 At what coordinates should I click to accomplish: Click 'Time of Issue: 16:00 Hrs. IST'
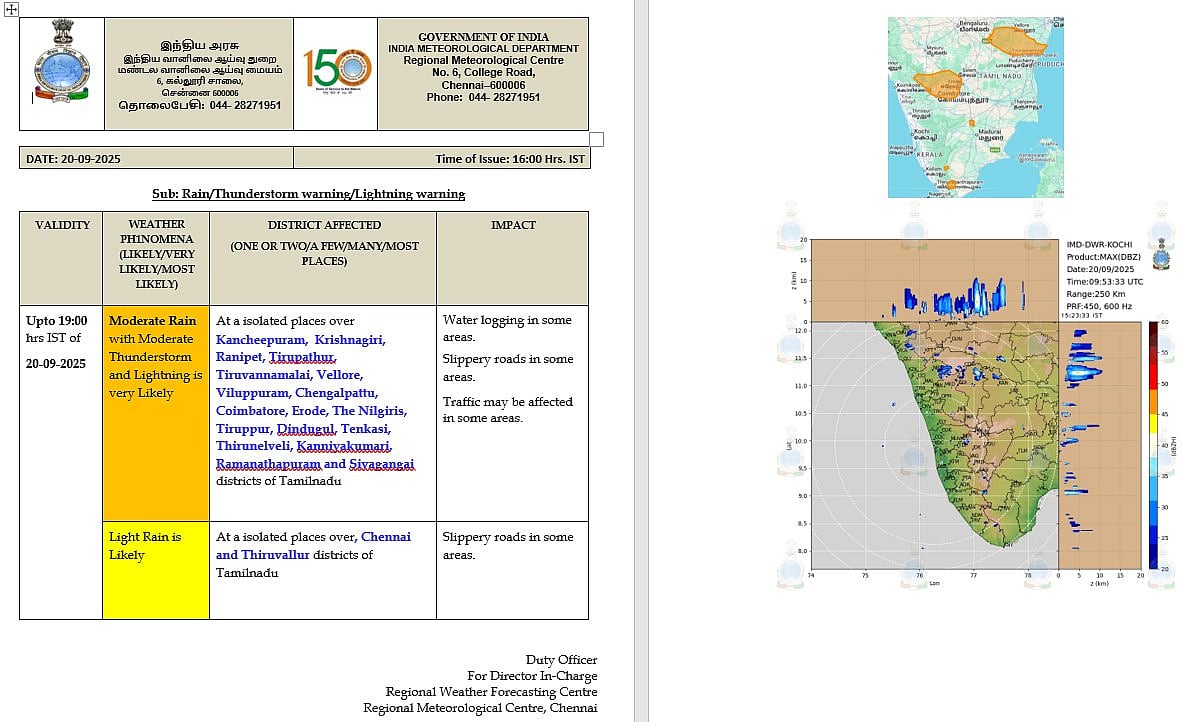(510, 159)
